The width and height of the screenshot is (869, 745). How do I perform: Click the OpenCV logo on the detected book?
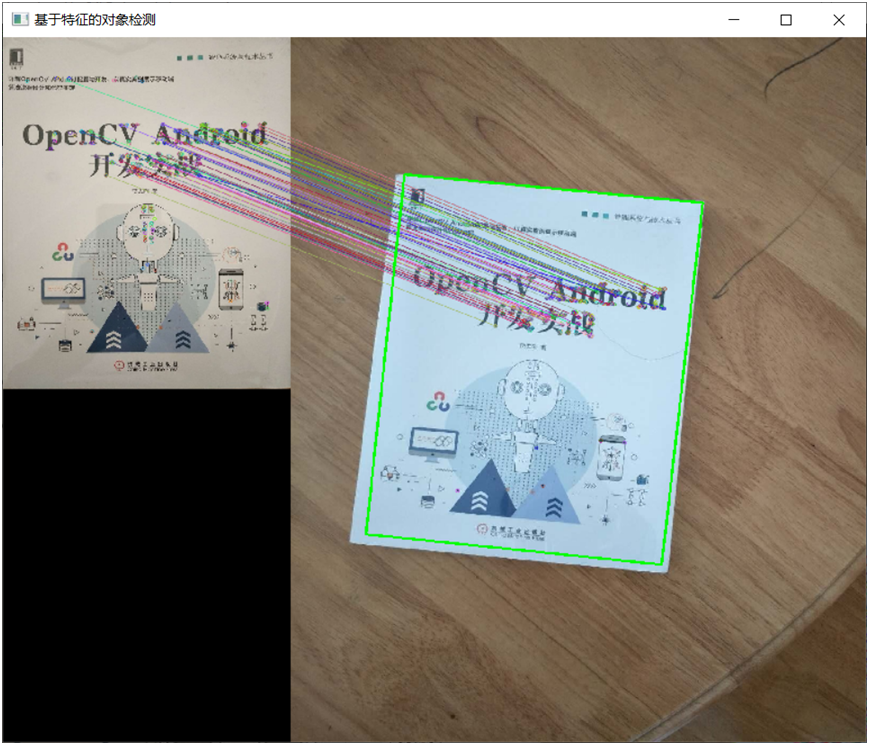pos(436,402)
